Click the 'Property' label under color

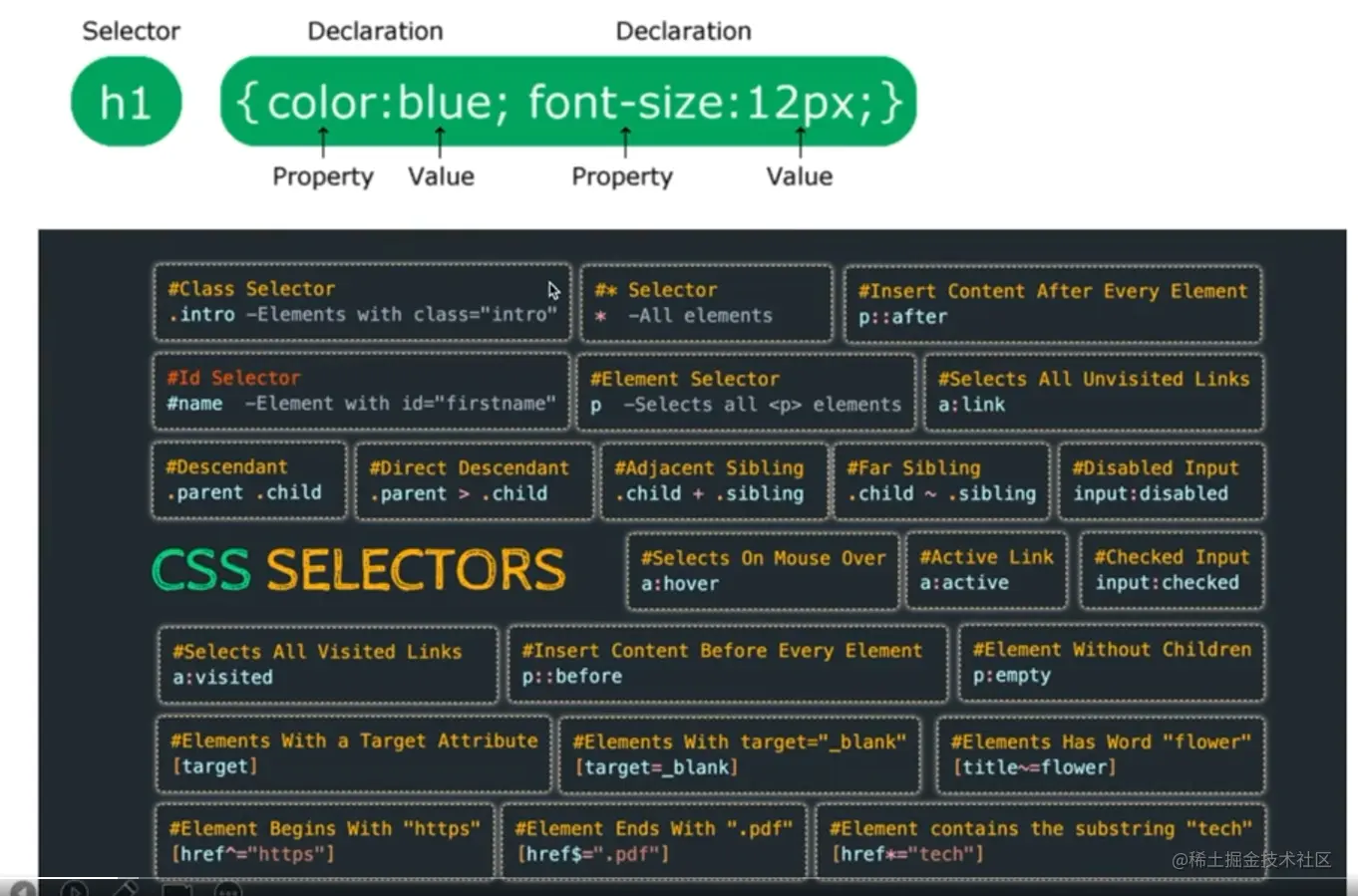[x=323, y=176]
